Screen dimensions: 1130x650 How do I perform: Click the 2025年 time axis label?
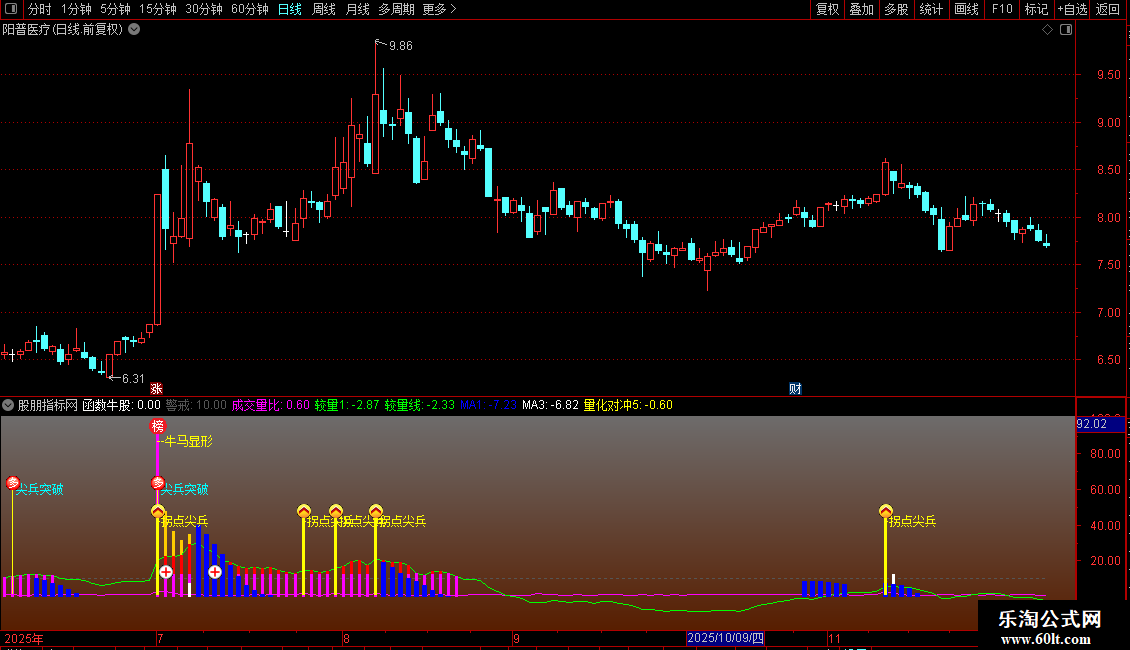tap(24, 638)
